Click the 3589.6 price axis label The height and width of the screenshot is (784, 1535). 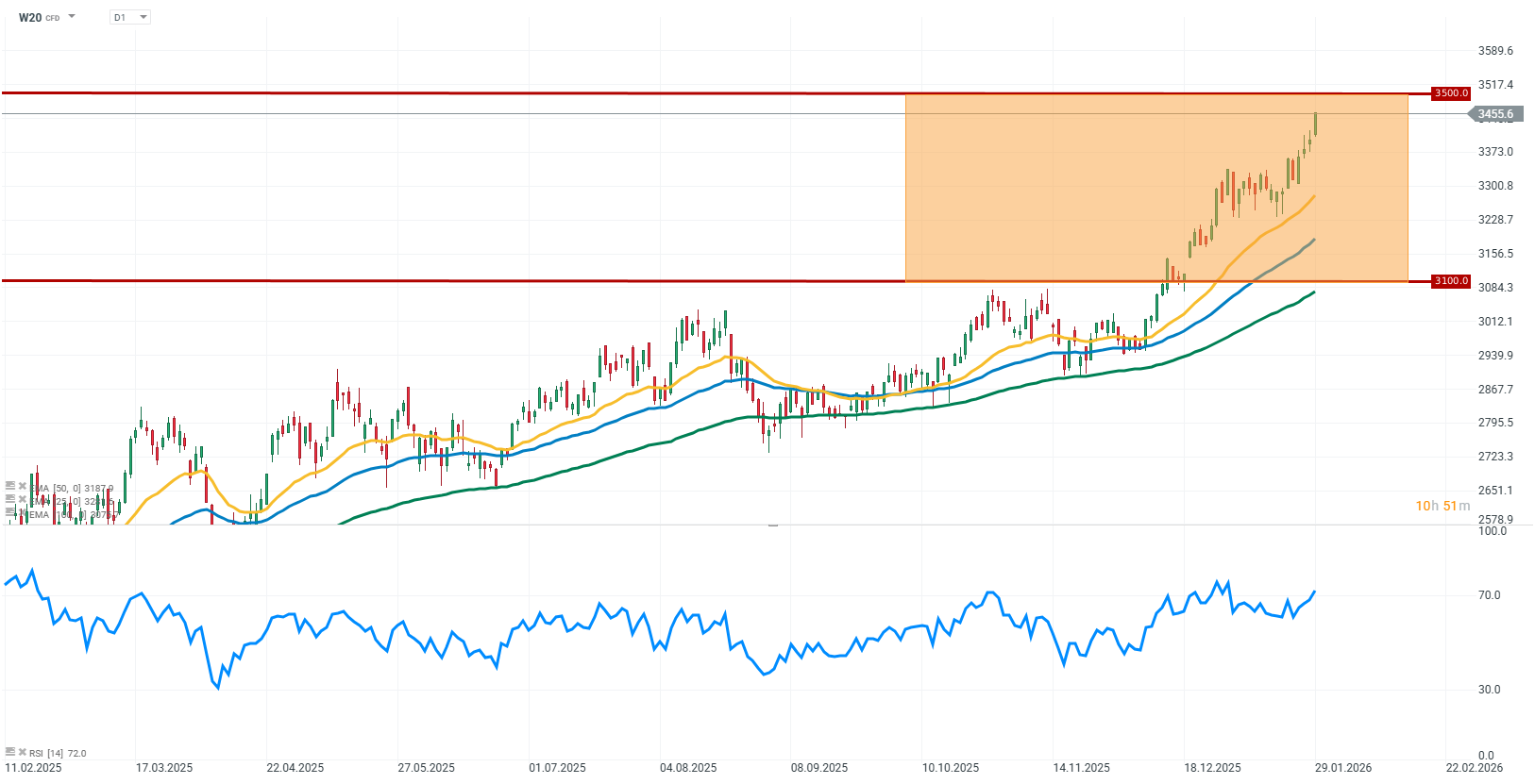click(x=1495, y=51)
